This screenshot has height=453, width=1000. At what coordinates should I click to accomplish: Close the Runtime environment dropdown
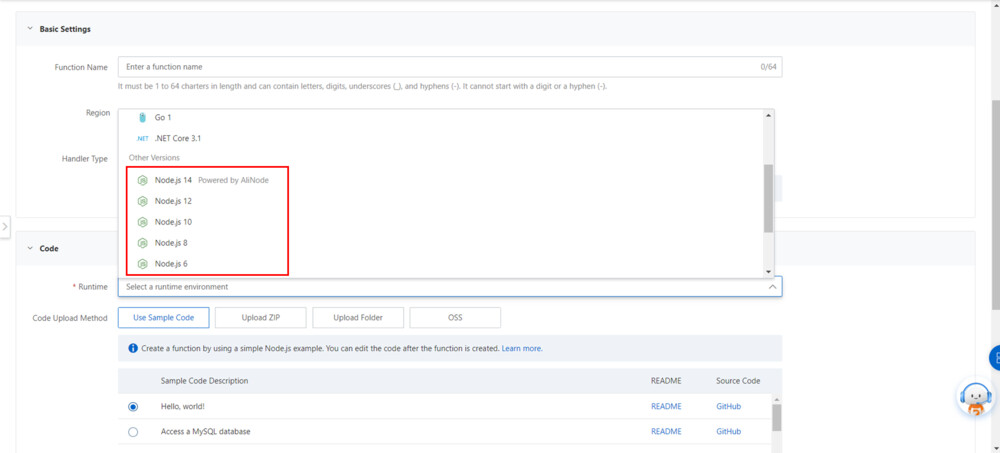771,287
